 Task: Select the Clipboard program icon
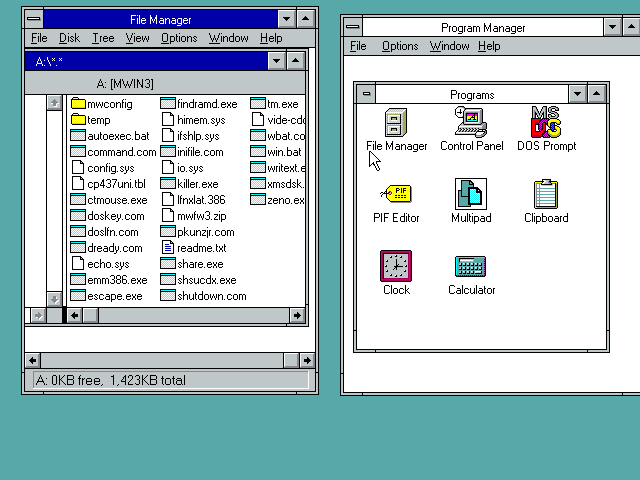click(546, 194)
